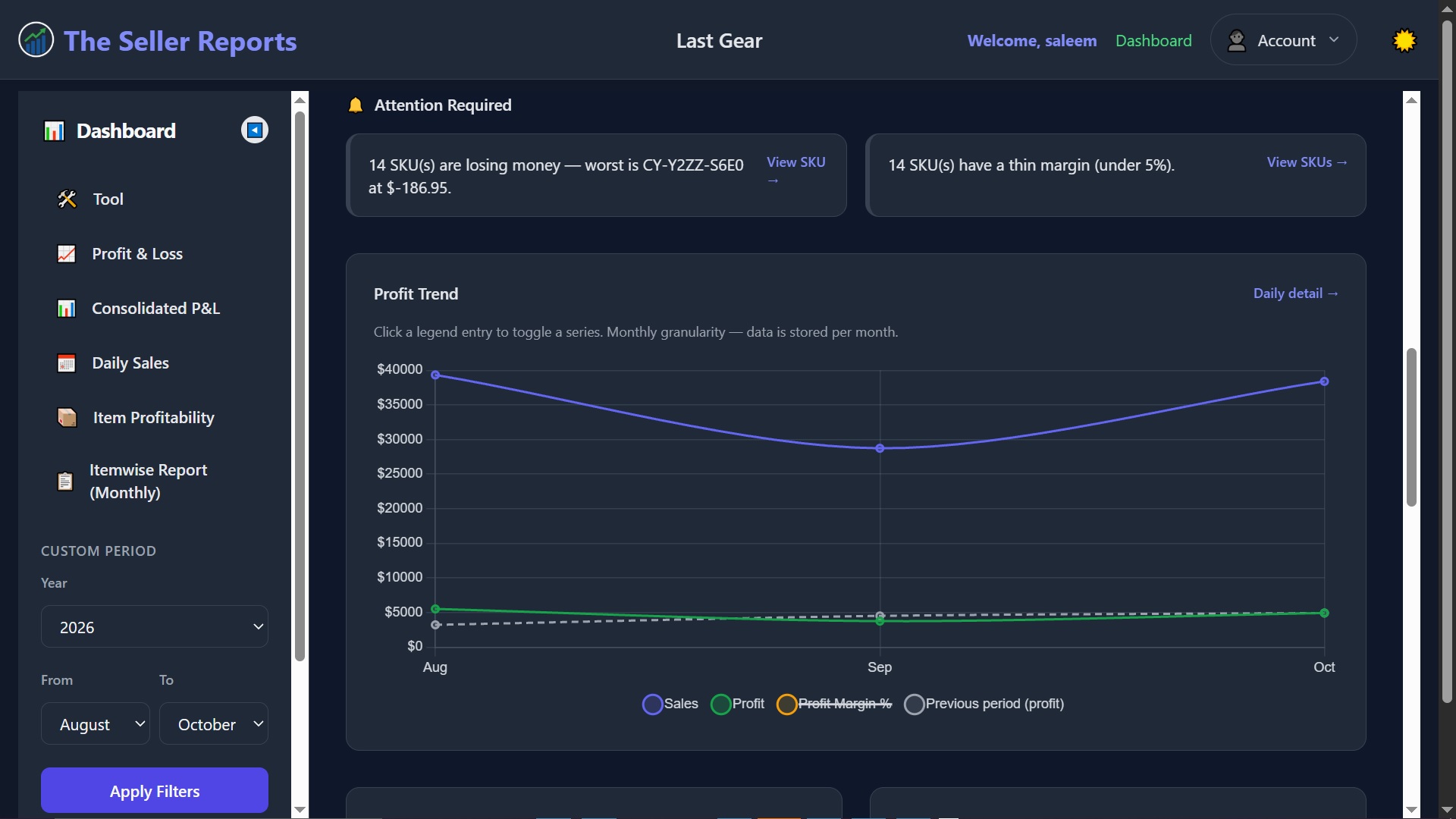Toggle light mode with the sun icon

1404,40
